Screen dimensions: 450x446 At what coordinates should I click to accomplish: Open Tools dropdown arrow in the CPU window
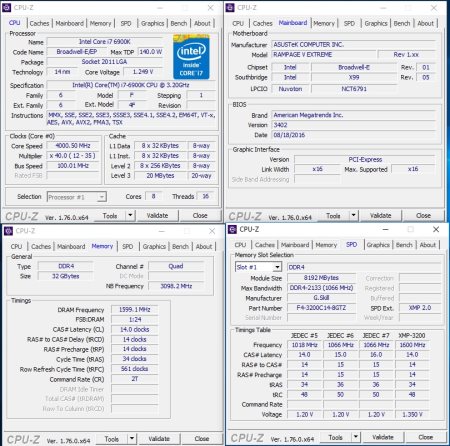pos(130,216)
